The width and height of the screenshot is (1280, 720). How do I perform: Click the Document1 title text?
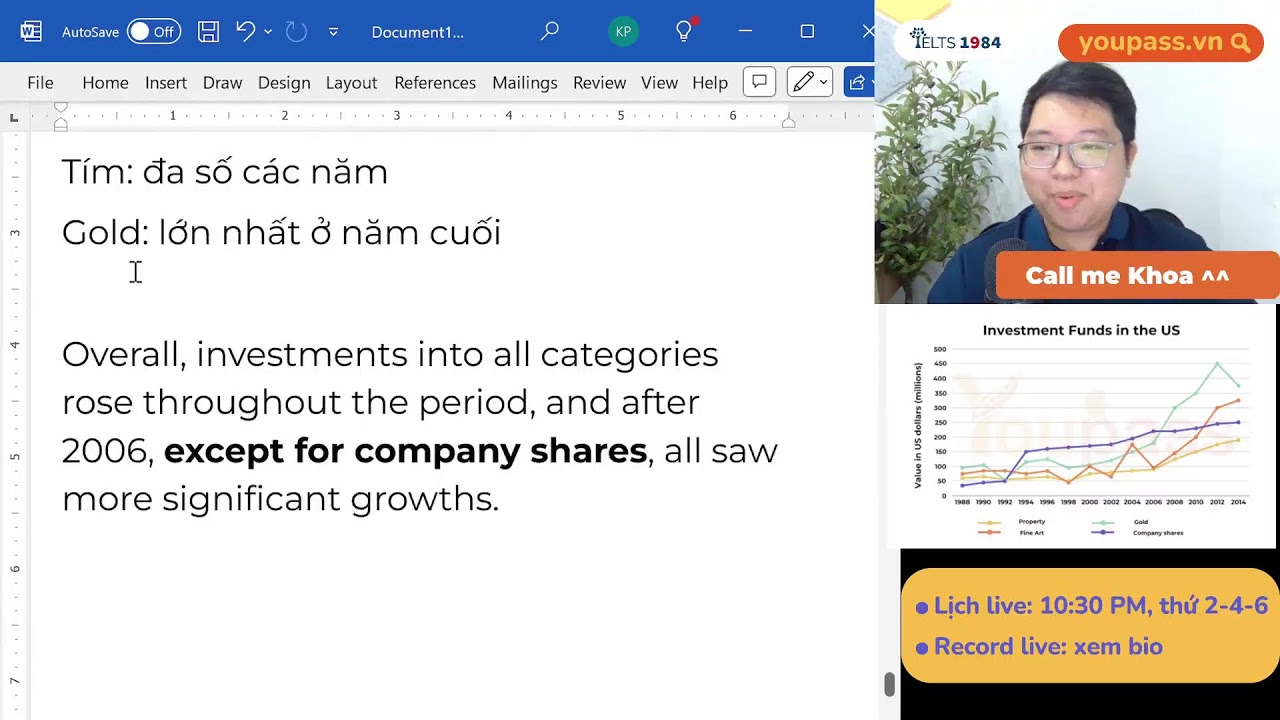(417, 32)
